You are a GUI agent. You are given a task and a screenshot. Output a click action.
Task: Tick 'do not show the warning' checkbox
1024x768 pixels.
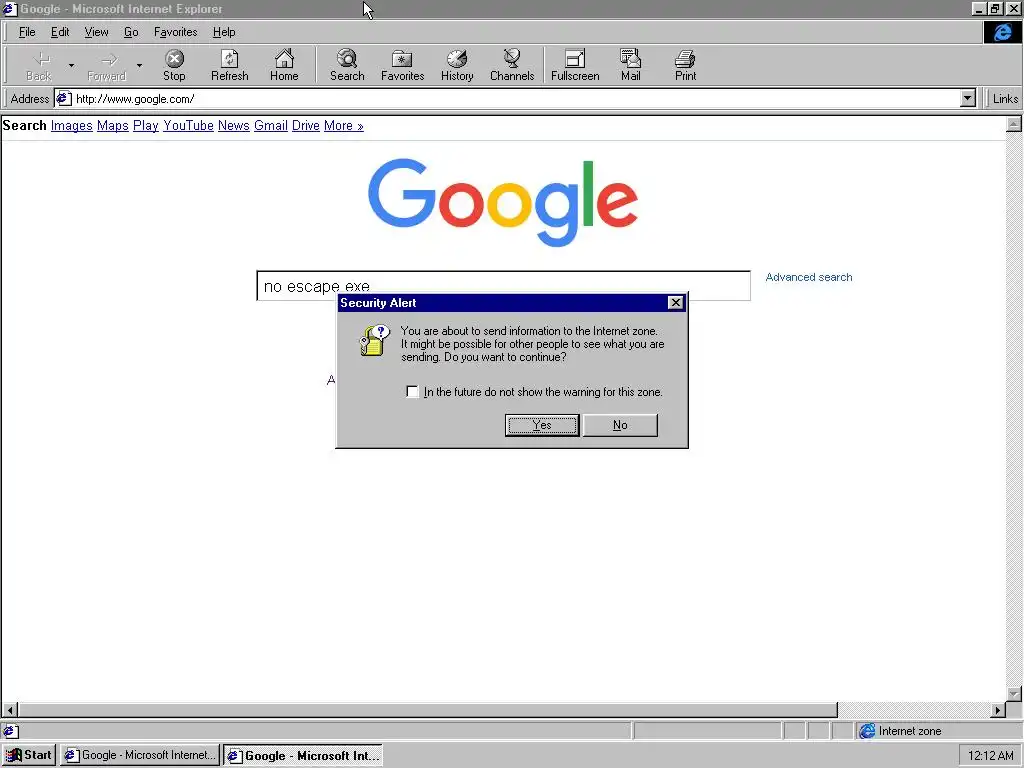(412, 392)
